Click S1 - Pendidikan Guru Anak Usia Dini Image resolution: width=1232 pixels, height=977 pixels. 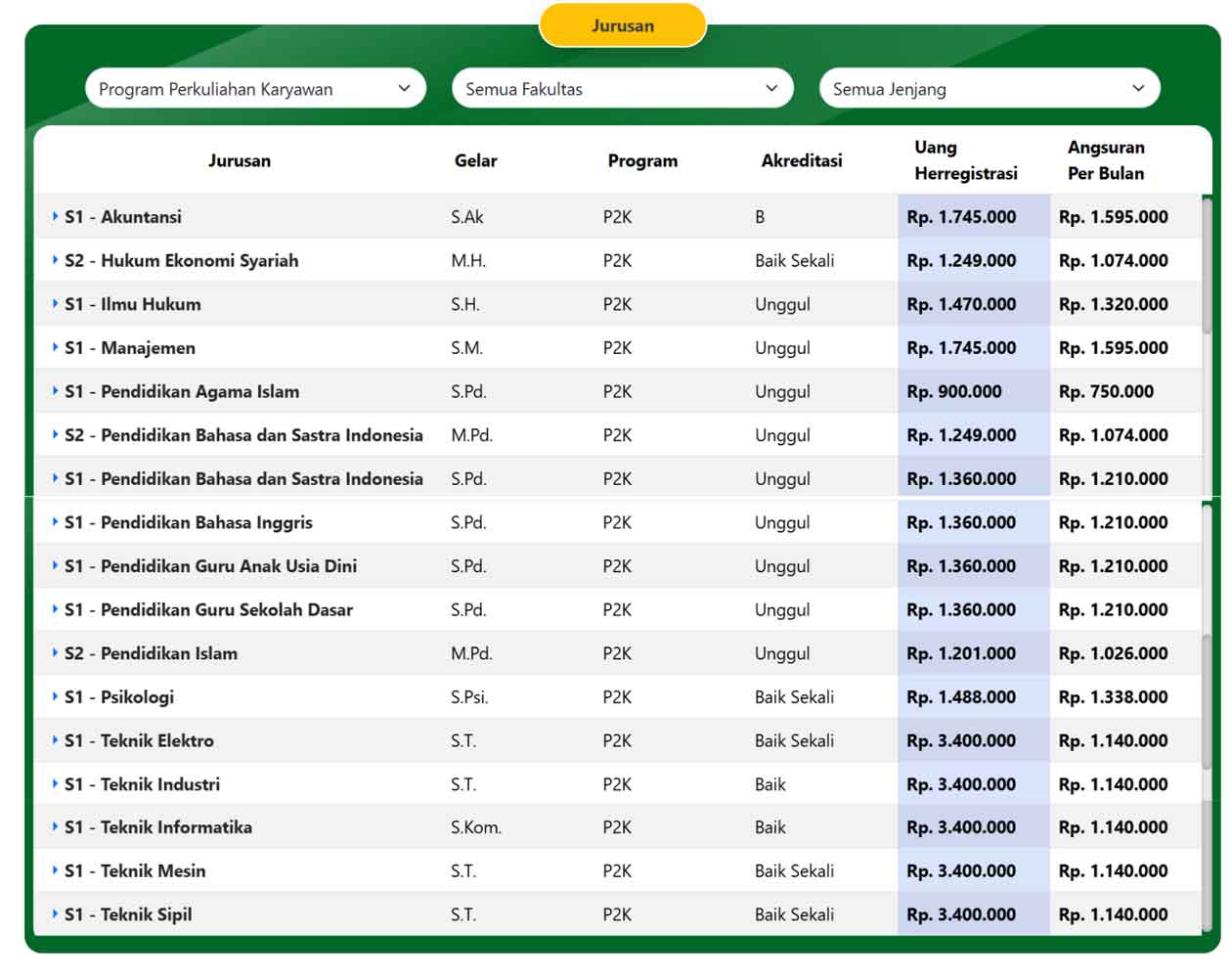click(211, 566)
